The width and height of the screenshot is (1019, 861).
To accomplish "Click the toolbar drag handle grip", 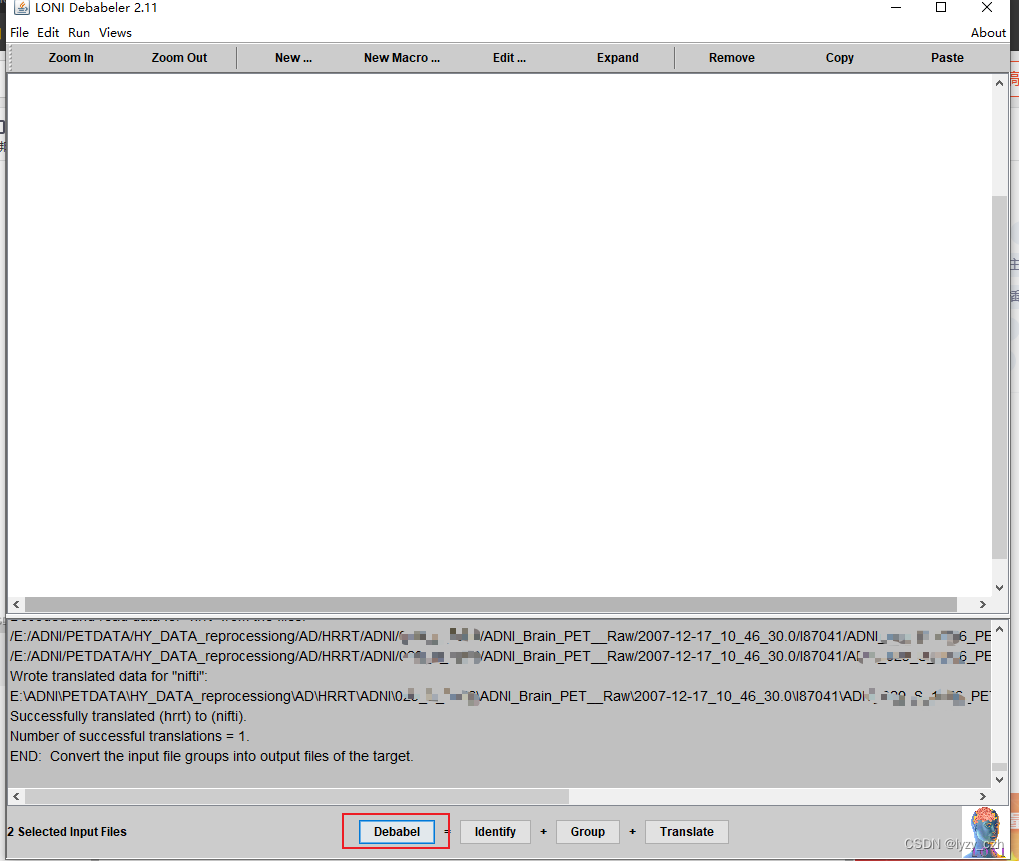I will (x=11, y=58).
